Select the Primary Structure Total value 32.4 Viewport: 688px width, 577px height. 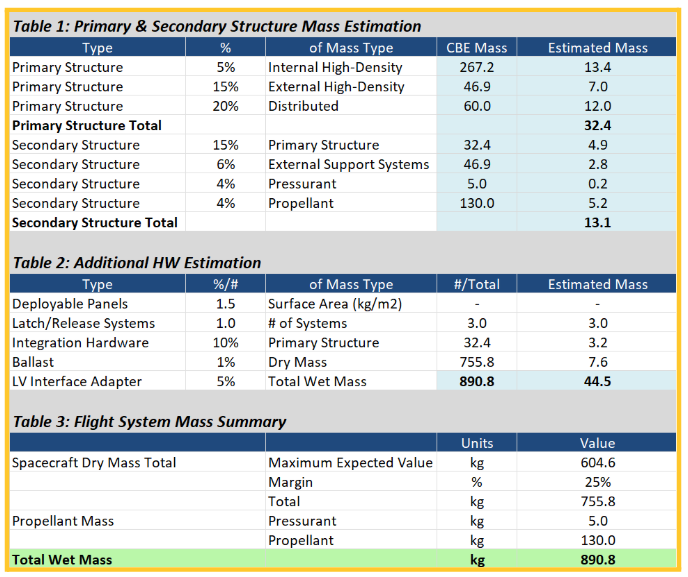[598, 126]
